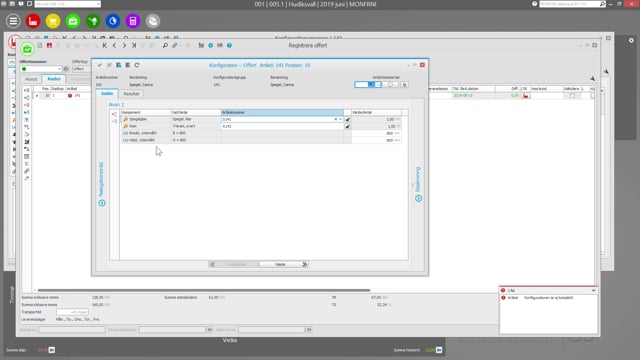Switch to the Huvud tab

coord(31,79)
